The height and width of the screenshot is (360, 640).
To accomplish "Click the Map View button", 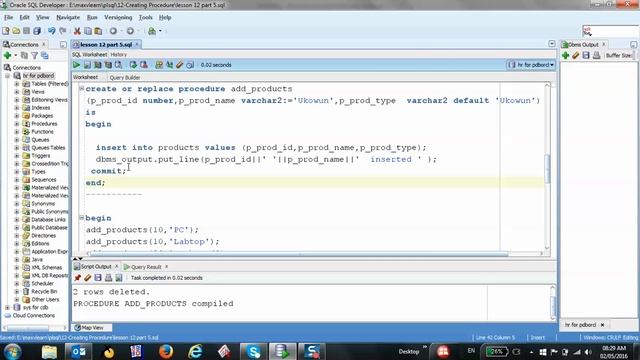I will [92, 327].
